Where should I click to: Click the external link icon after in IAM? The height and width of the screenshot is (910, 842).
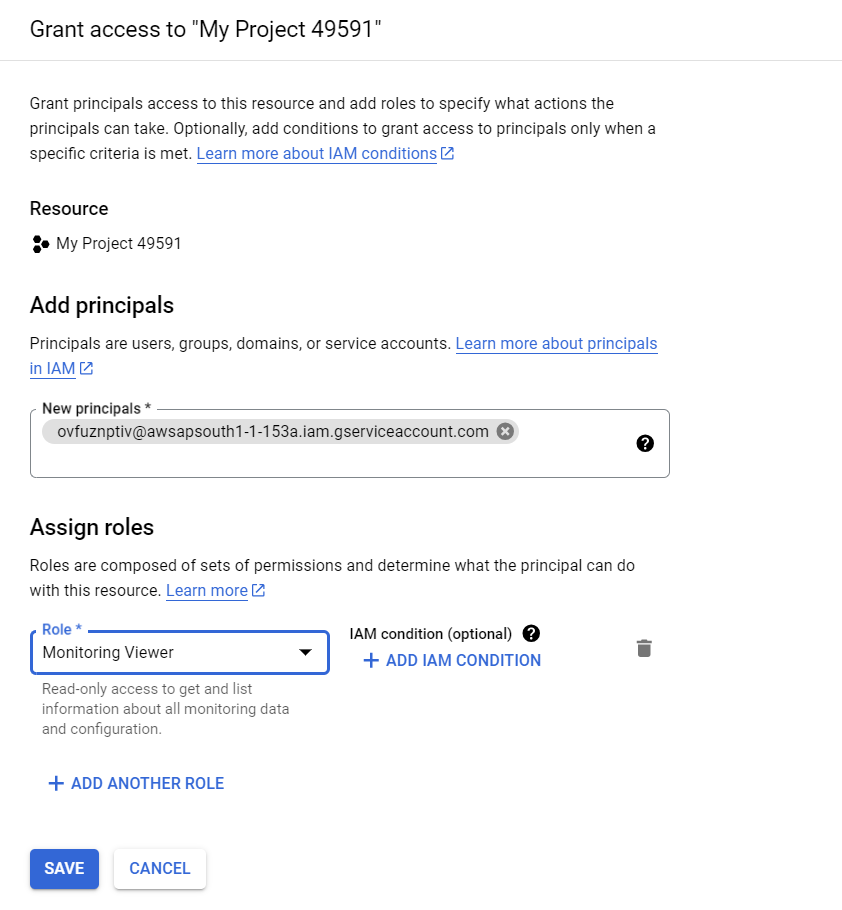86,368
